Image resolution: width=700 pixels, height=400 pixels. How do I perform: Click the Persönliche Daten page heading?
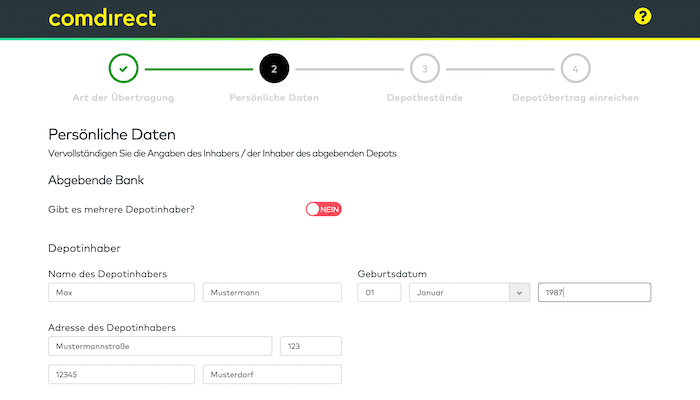tap(112, 134)
